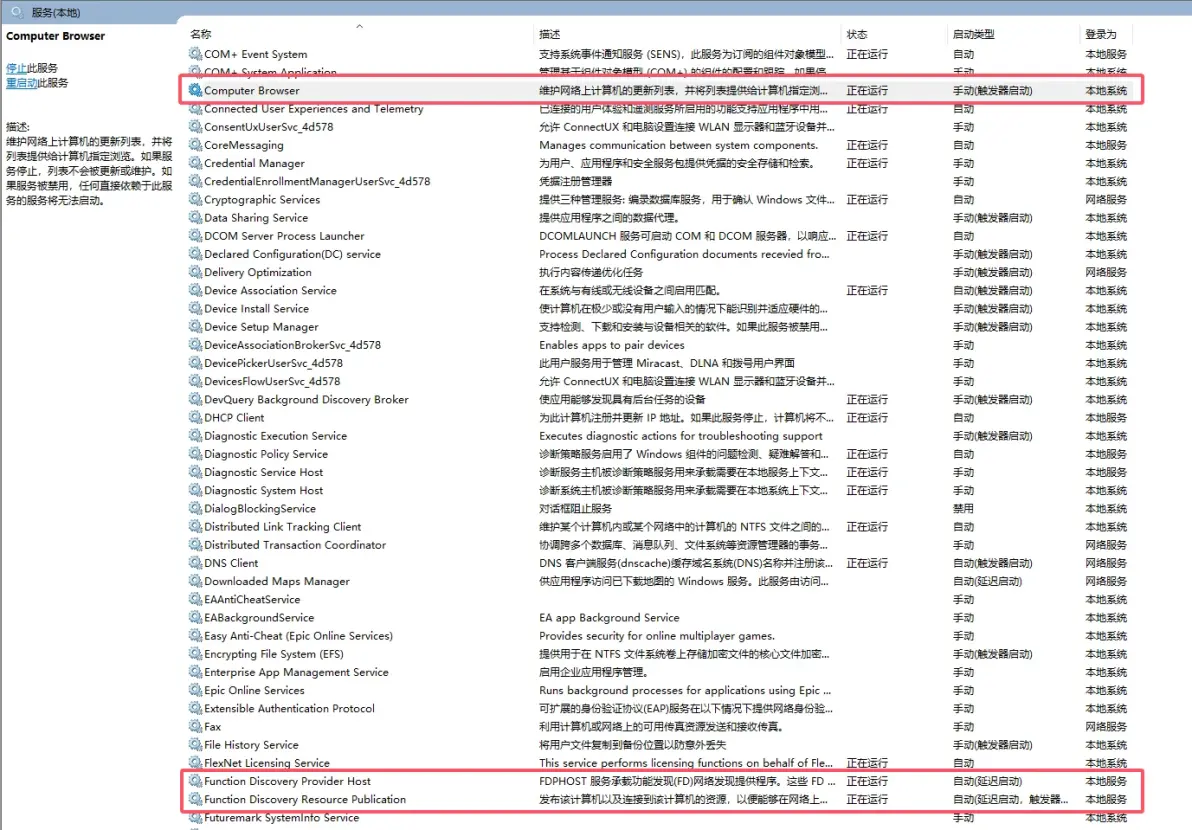The width and height of the screenshot is (1192, 830).
Task: Click 自动(延迟启动) of Downloaded Maps Manager
Action: pos(988,581)
